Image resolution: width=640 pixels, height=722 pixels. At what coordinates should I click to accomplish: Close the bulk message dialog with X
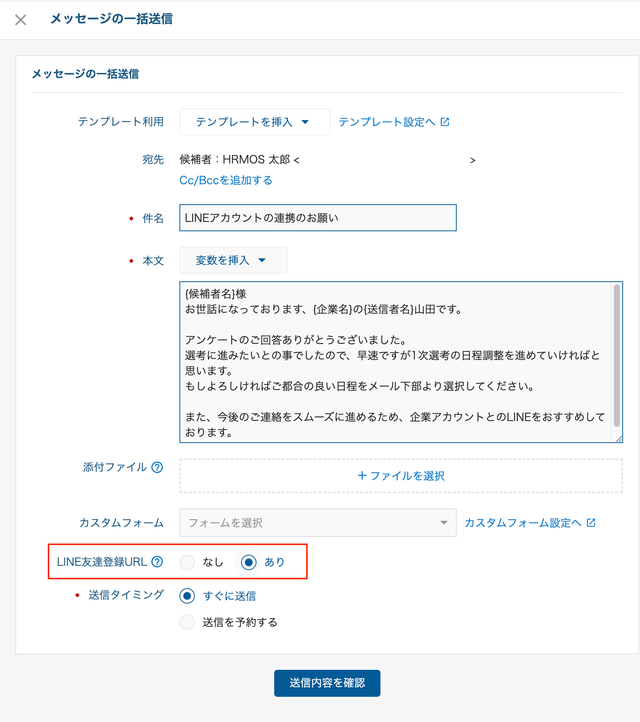click(21, 19)
